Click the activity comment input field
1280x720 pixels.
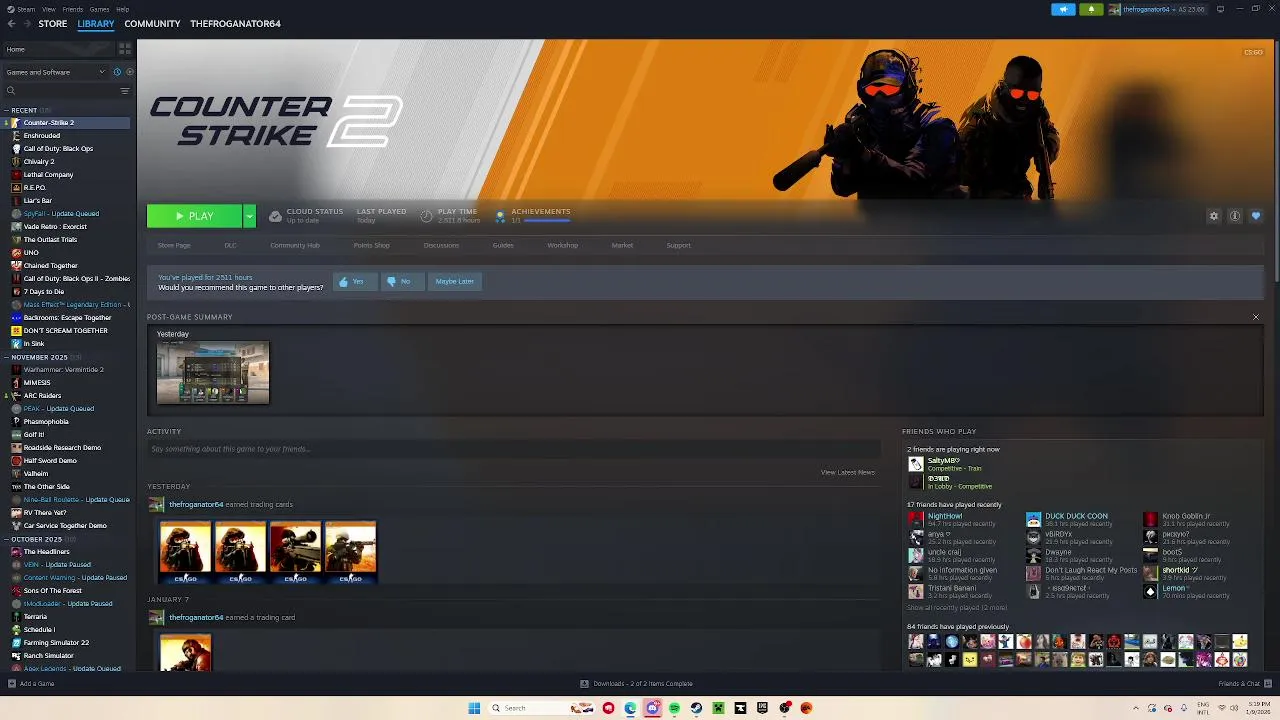(x=513, y=449)
